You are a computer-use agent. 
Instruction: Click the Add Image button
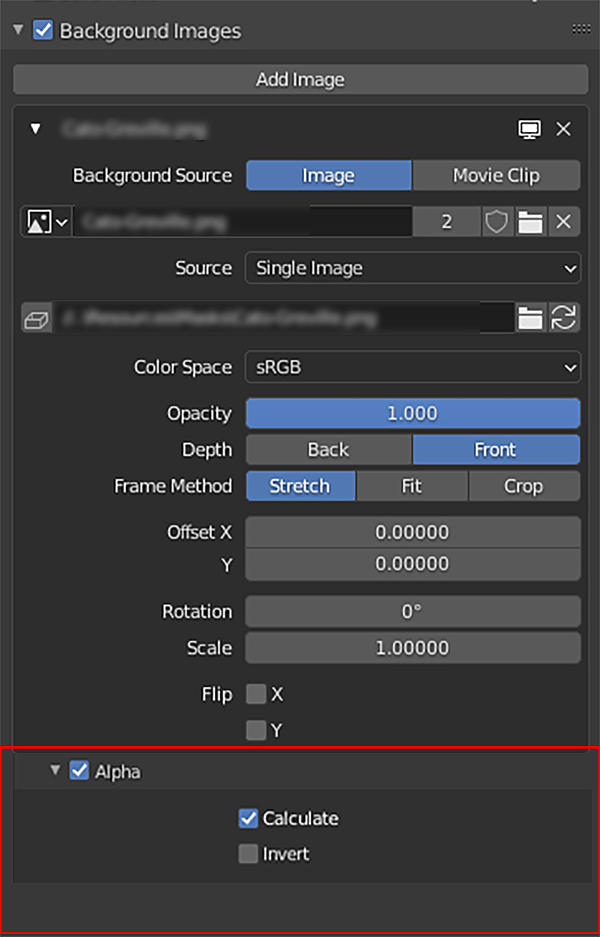pos(300,79)
